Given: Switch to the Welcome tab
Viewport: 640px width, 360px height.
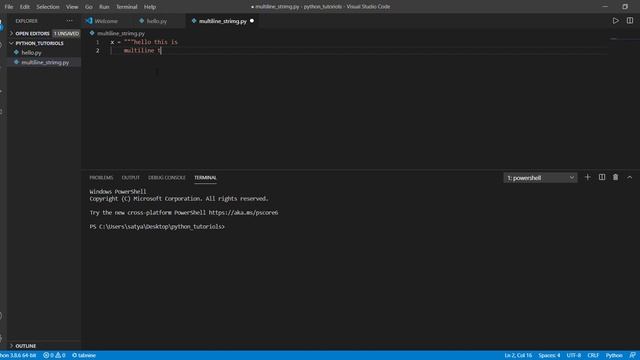Looking at the screenshot, I should pos(107,21).
